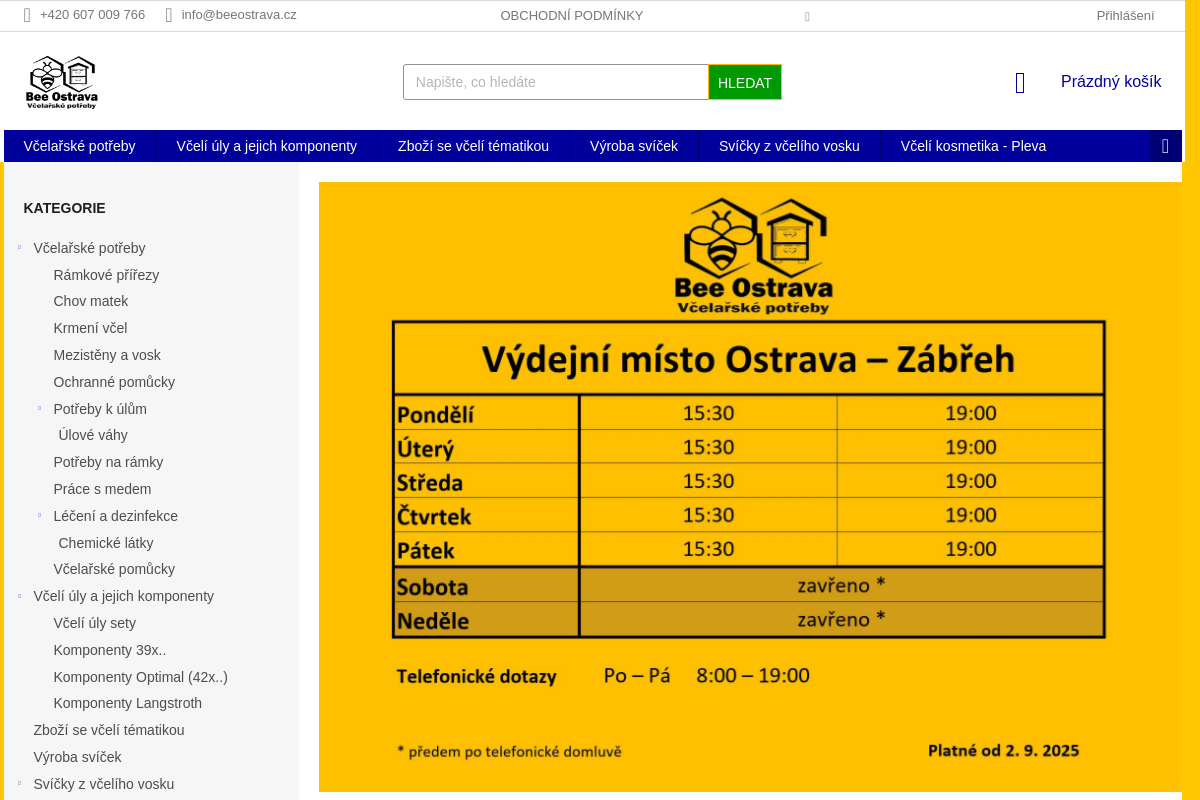Open the OBCHODNÍ PODMÍNKY page

point(572,15)
